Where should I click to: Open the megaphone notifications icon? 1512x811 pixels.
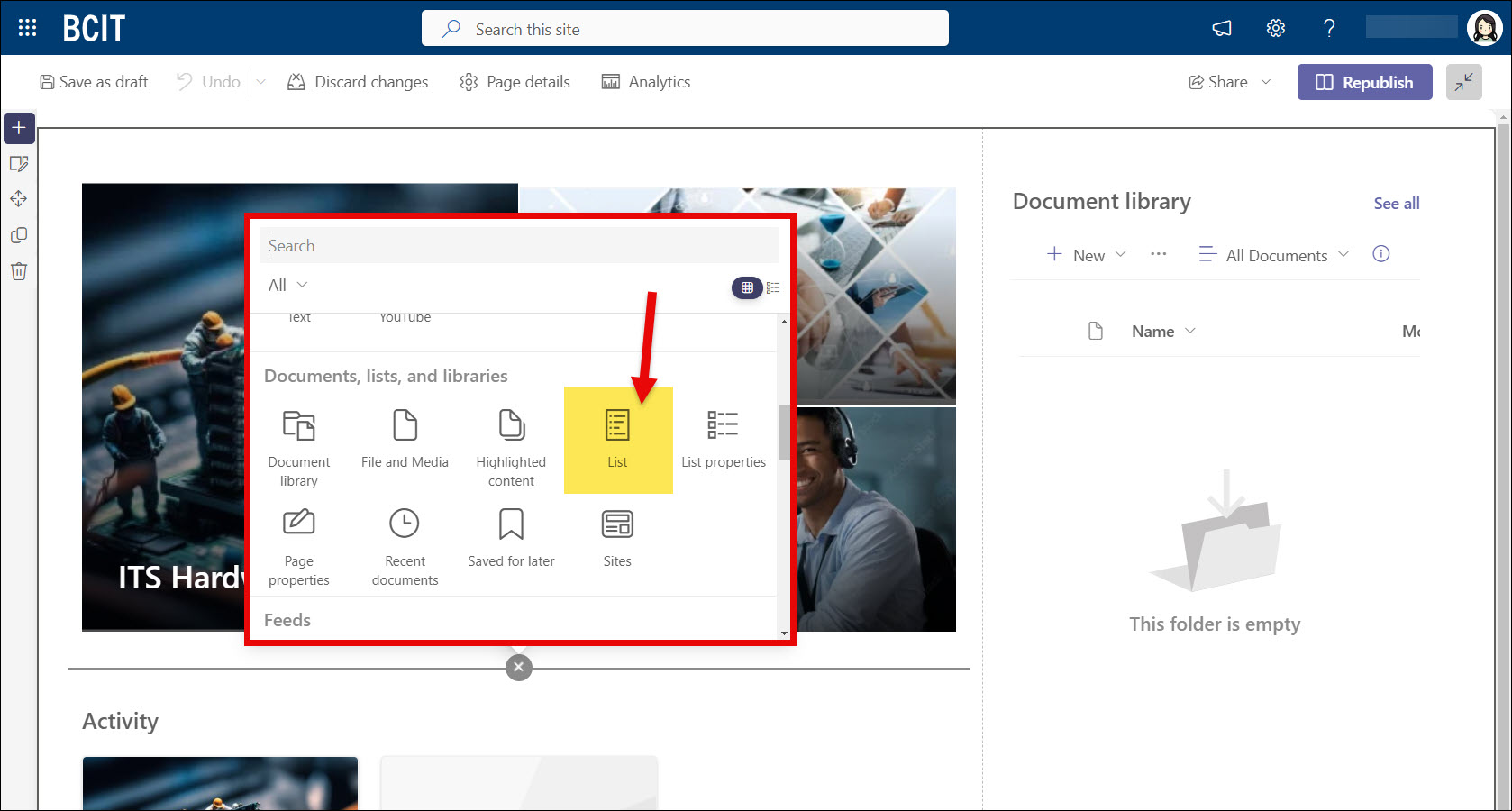click(x=1222, y=29)
